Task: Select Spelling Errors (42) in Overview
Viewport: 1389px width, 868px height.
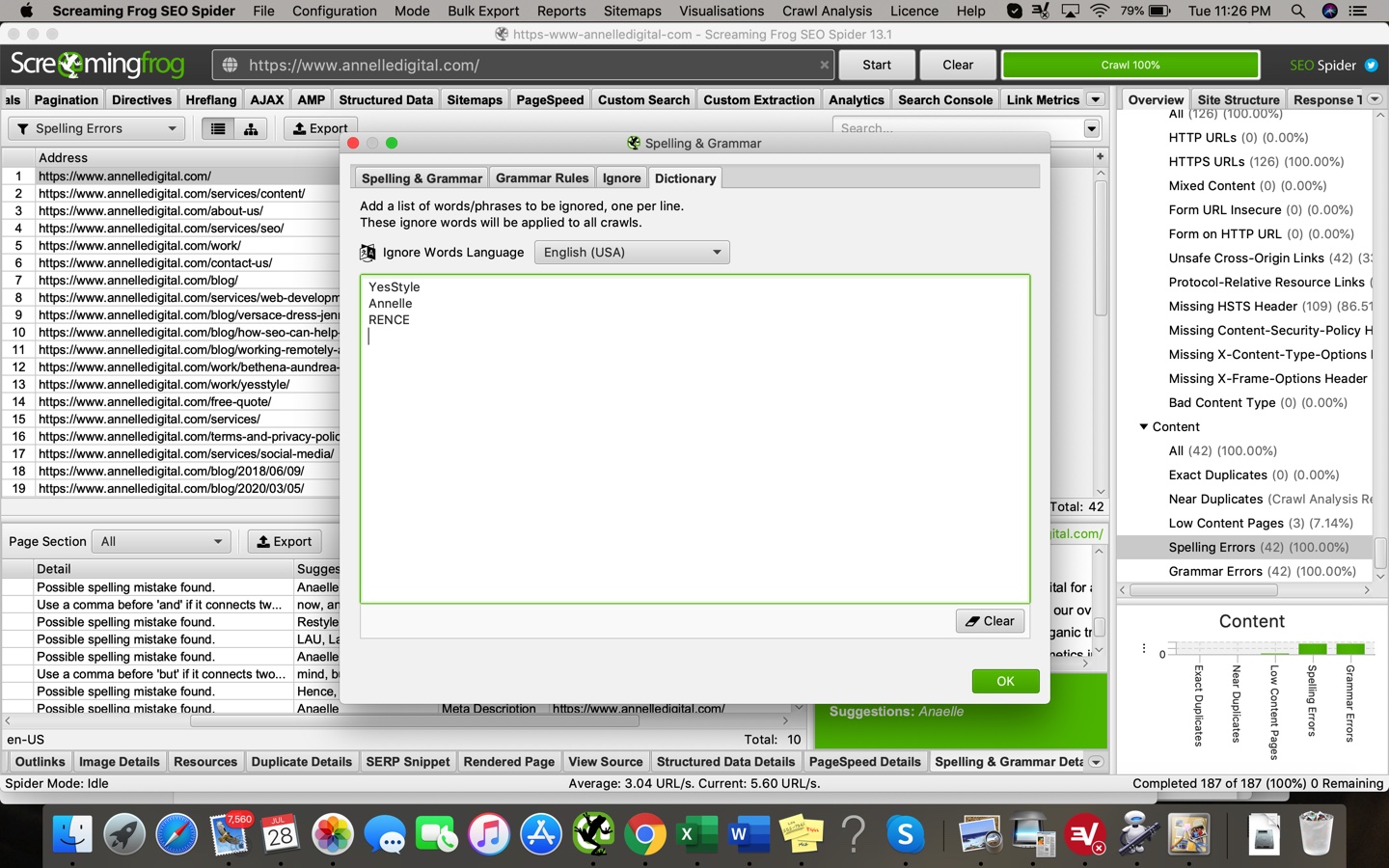Action: pyautogui.click(x=1258, y=547)
